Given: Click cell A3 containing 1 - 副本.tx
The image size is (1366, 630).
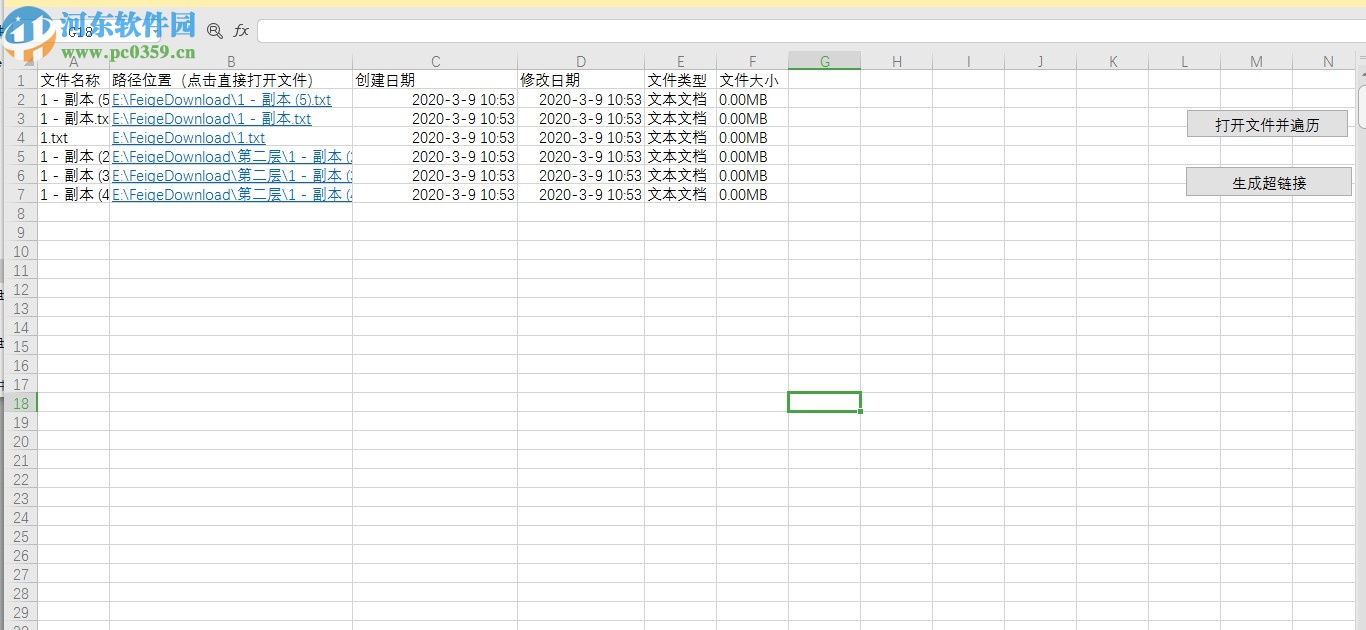Looking at the screenshot, I should coord(73,119).
